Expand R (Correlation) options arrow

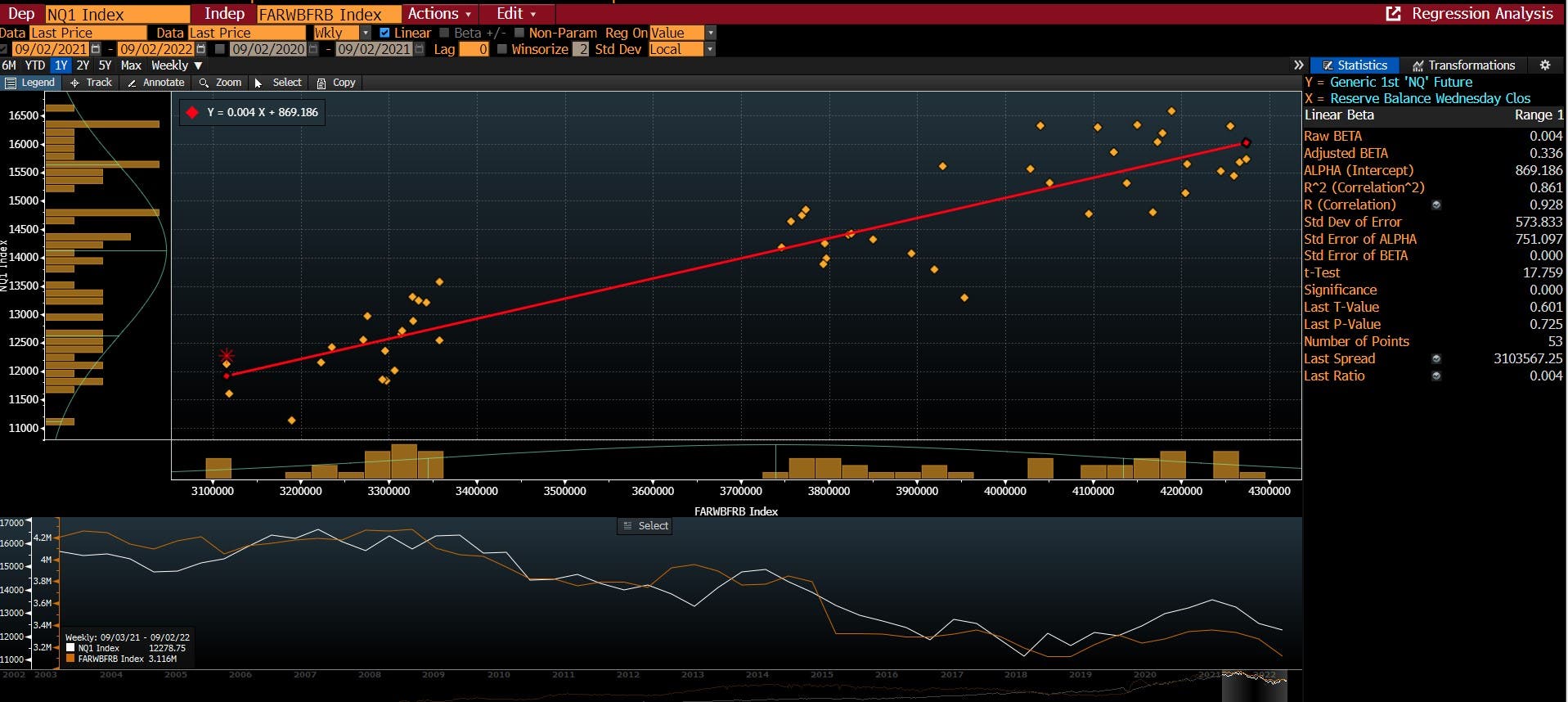coord(1436,205)
